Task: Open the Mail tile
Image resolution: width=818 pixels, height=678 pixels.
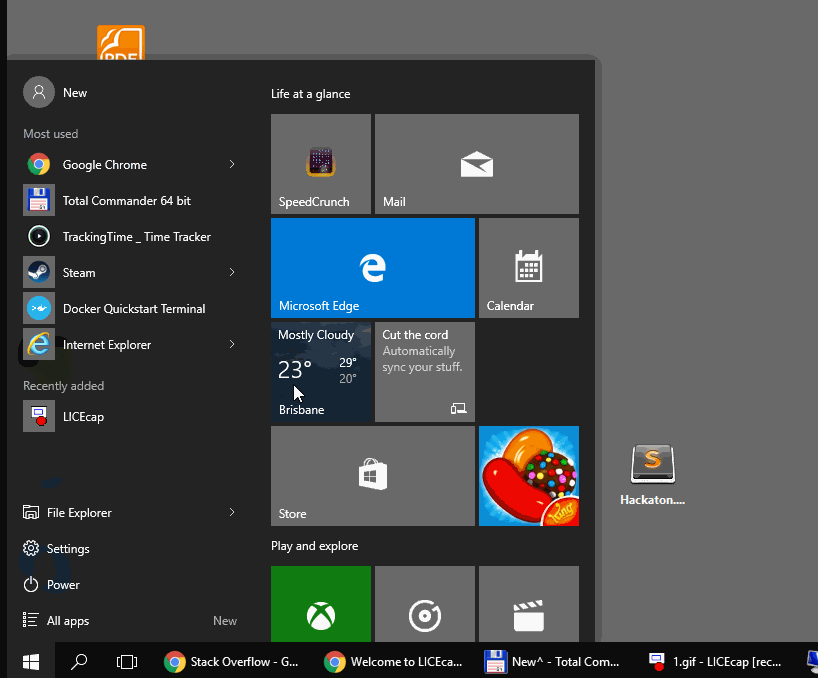Action: coord(476,163)
